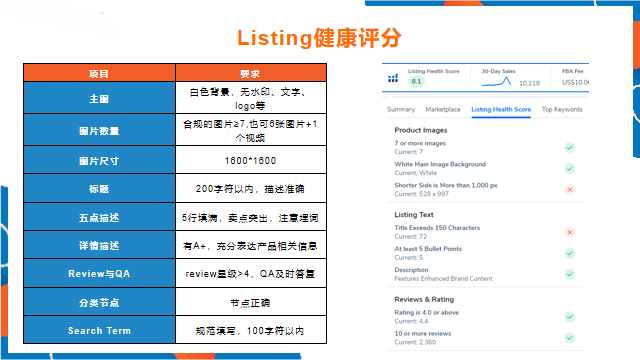Select the 主图 row label
Screen dimensions: 640x360
pyautogui.click(x=99, y=98)
